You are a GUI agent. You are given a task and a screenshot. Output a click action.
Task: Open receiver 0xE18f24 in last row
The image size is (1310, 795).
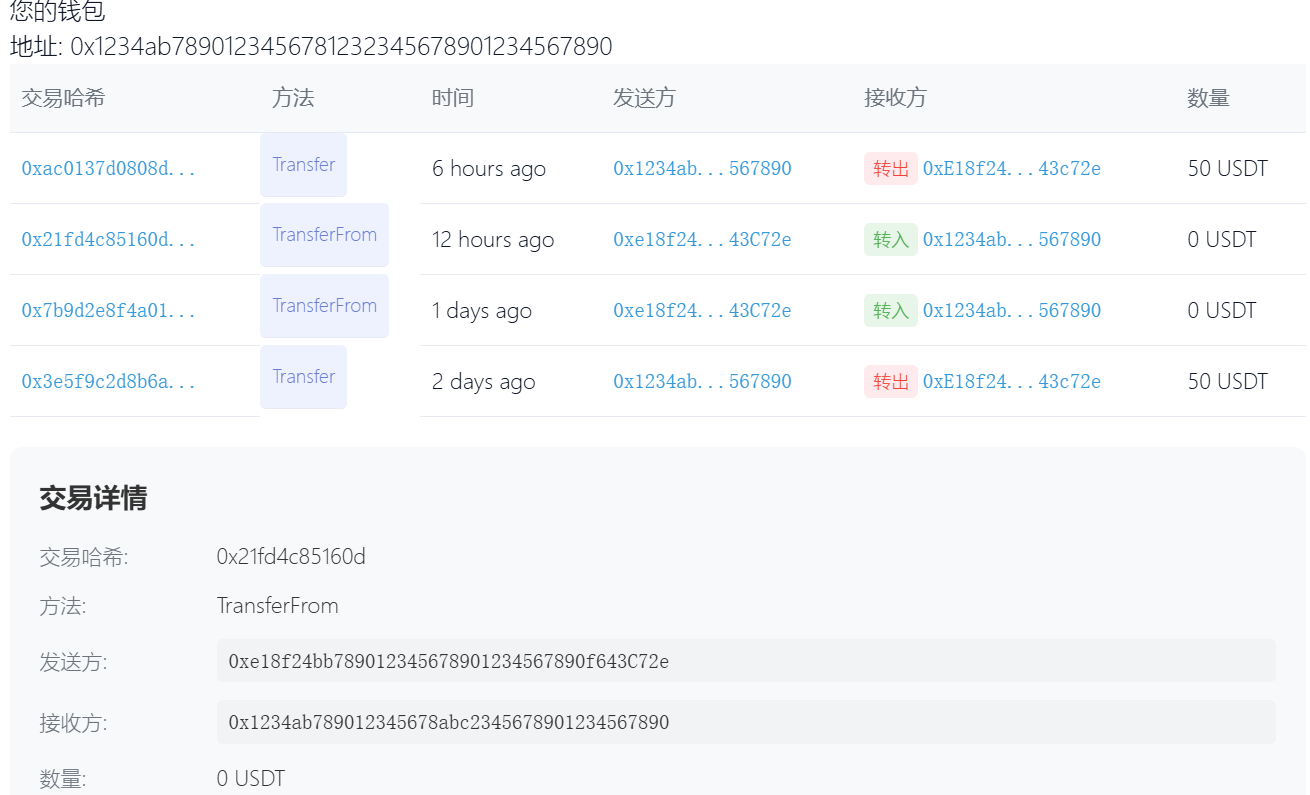click(1011, 381)
